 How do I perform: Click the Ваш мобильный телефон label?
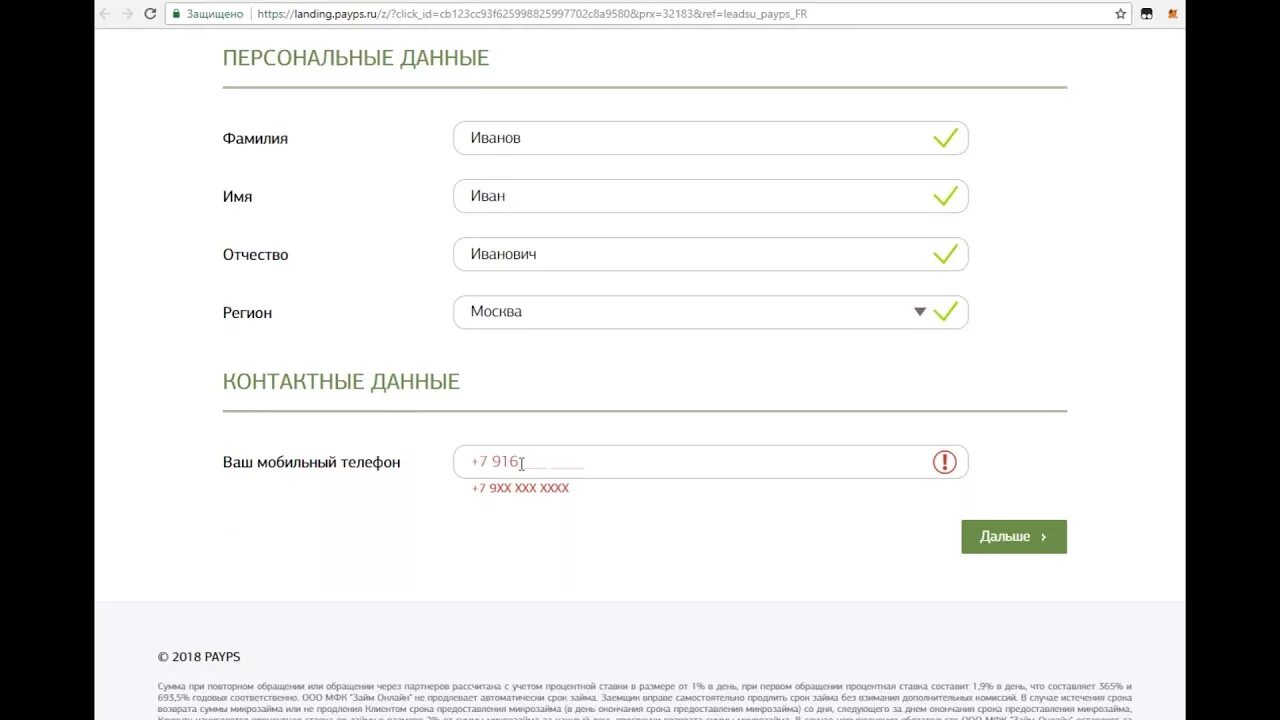pyautogui.click(x=311, y=462)
